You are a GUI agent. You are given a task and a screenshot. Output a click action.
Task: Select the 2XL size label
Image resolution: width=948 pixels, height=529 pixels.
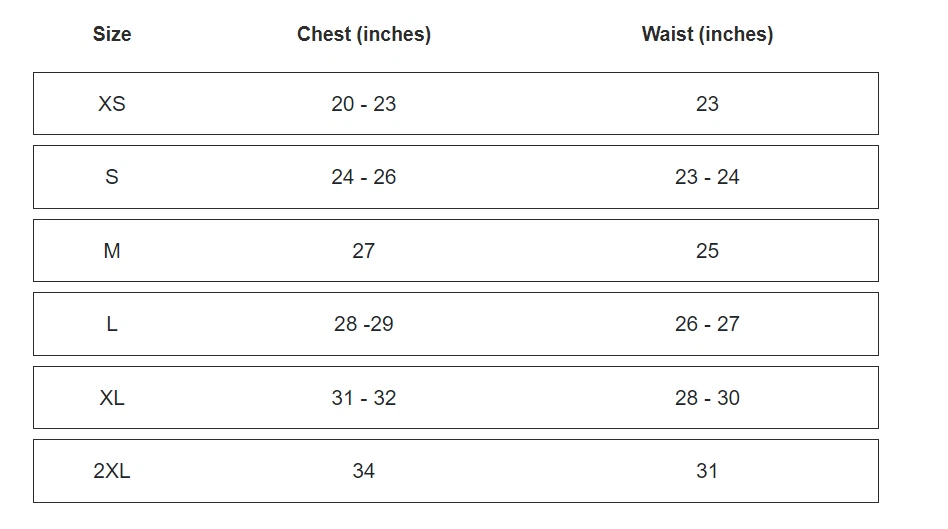pos(112,471)
